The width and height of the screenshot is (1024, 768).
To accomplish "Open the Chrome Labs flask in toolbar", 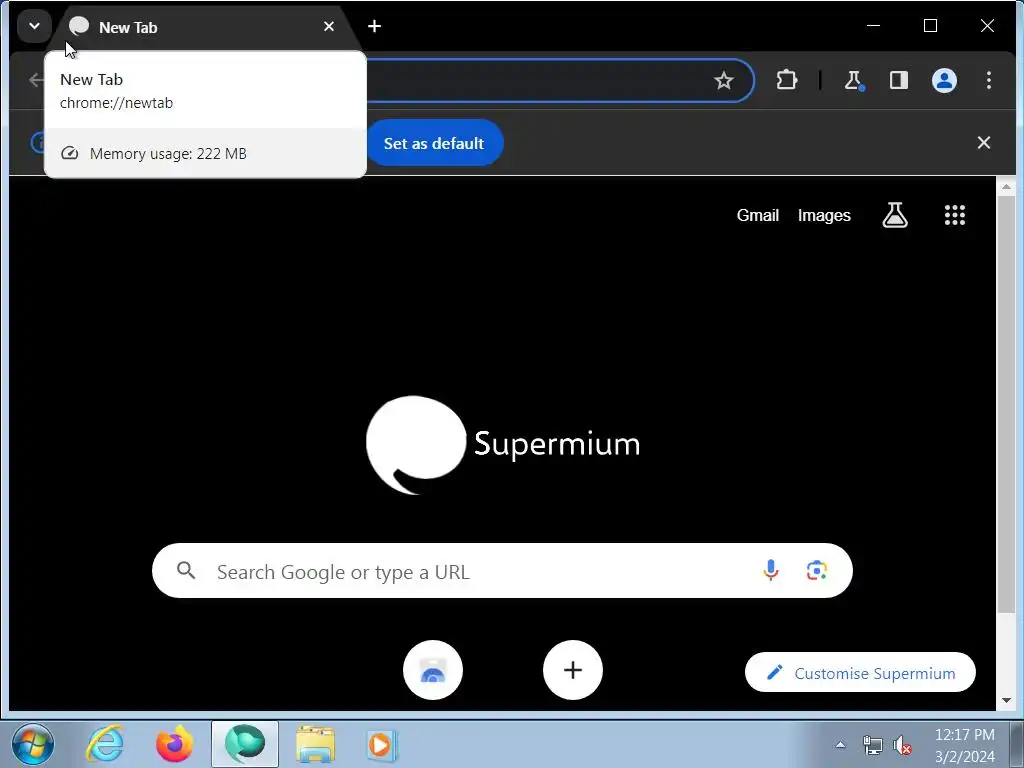I will pos(852,80).
